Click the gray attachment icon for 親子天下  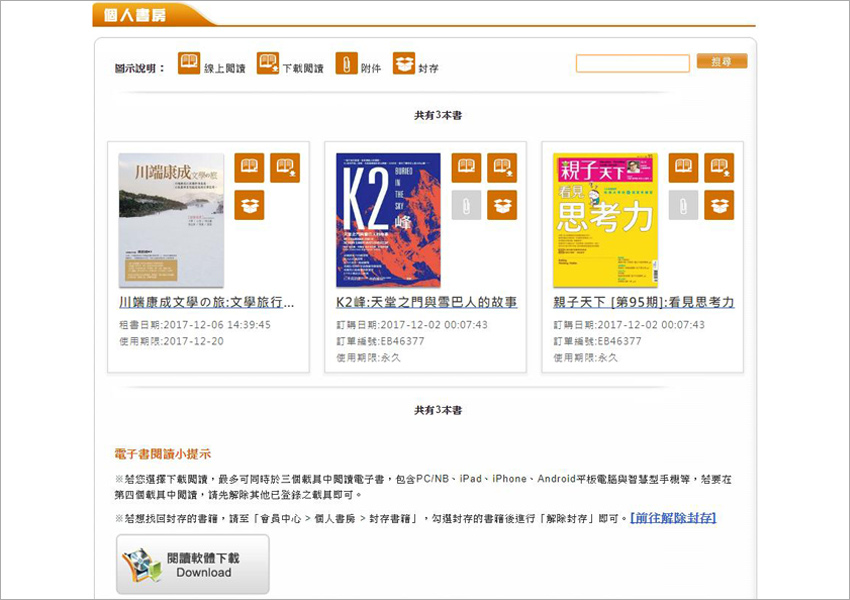point(683,205)
